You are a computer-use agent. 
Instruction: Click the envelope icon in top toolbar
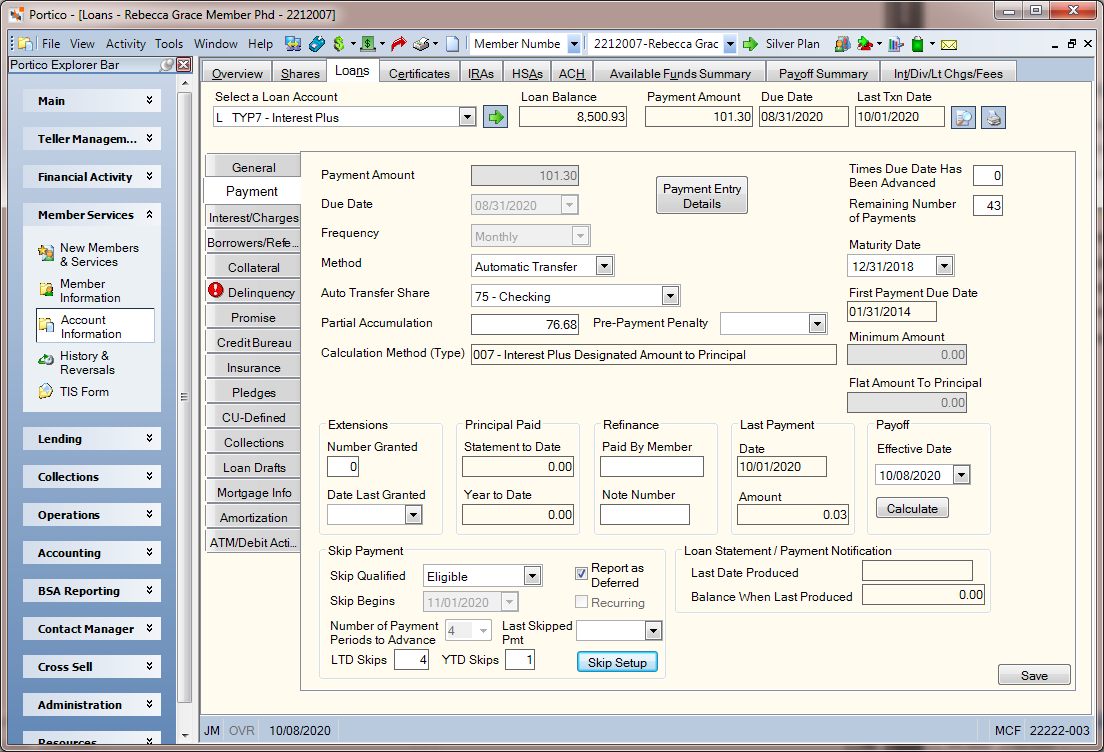[x=948, y=44]
